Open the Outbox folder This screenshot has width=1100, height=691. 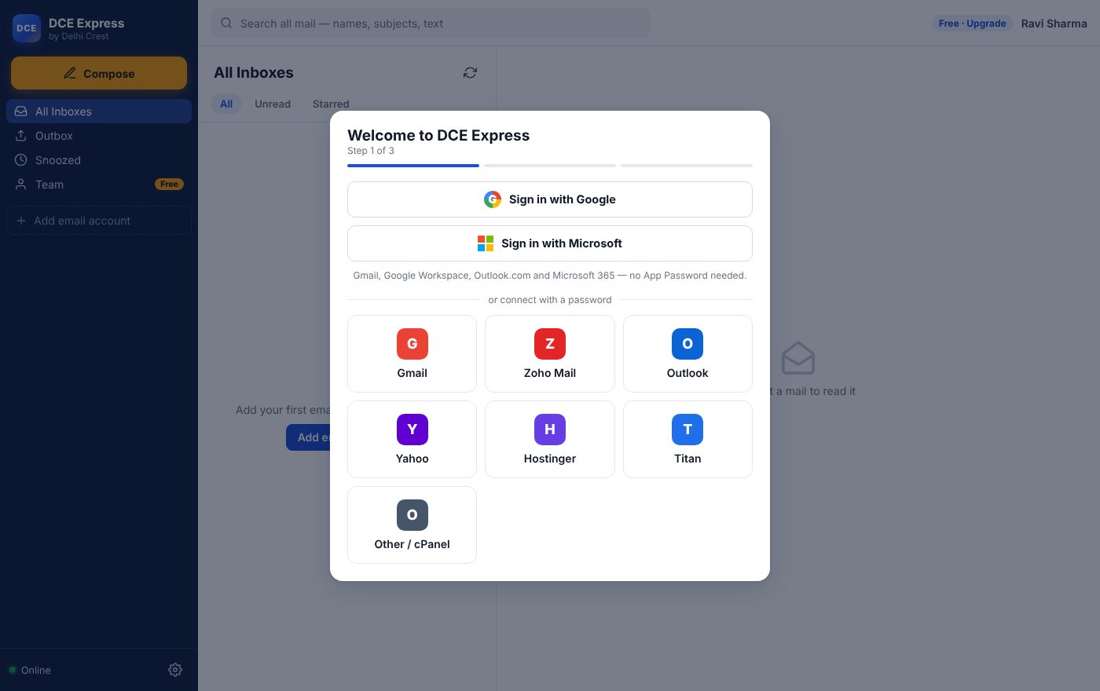[x=99, y=136]
